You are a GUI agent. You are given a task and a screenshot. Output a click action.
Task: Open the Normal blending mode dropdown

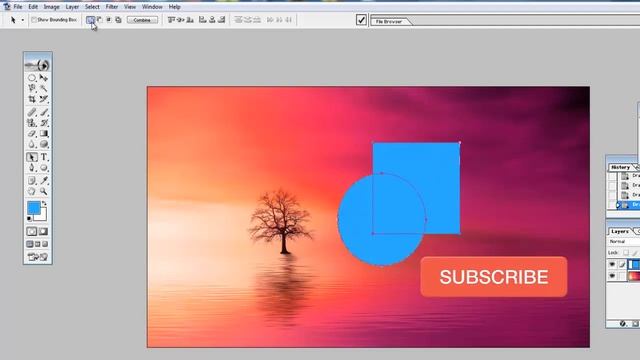[x=623, y=242]
